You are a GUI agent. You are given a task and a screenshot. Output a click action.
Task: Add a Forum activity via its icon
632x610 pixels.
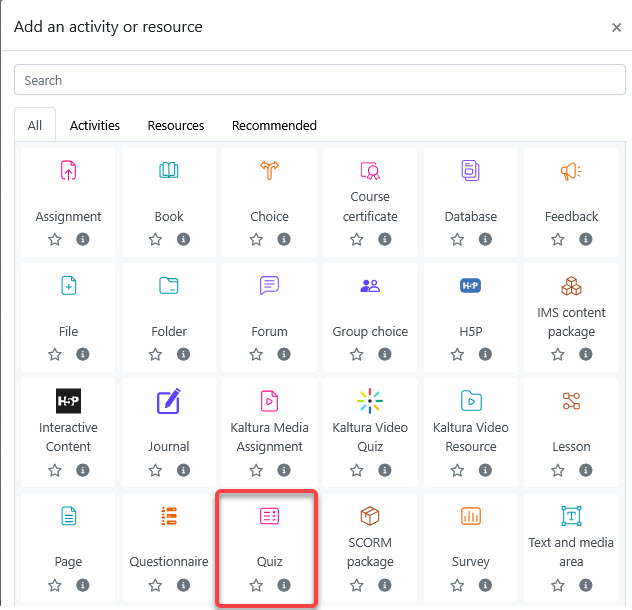[x=269, y=286]
